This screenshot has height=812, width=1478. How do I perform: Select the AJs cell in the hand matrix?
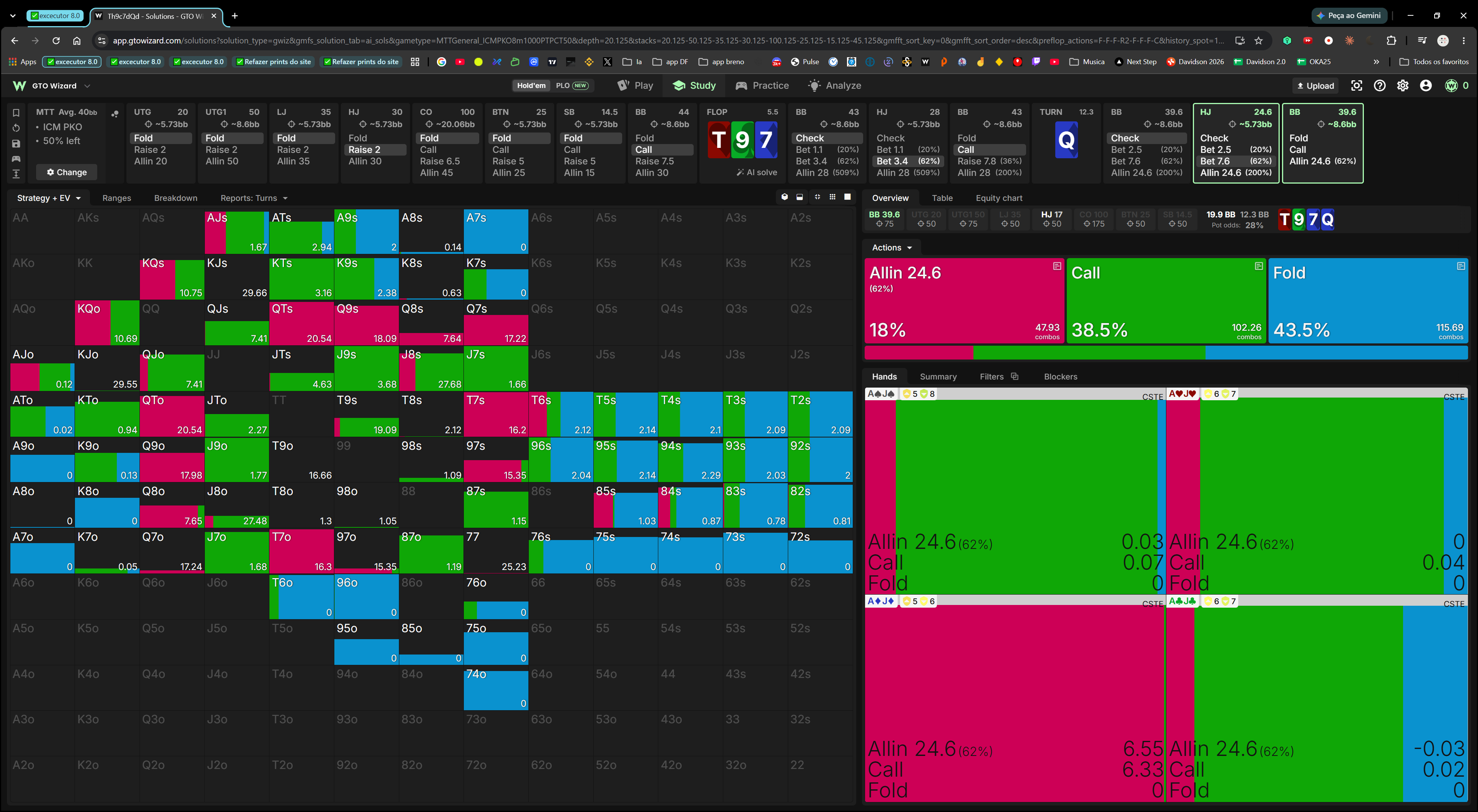point(236,232)
